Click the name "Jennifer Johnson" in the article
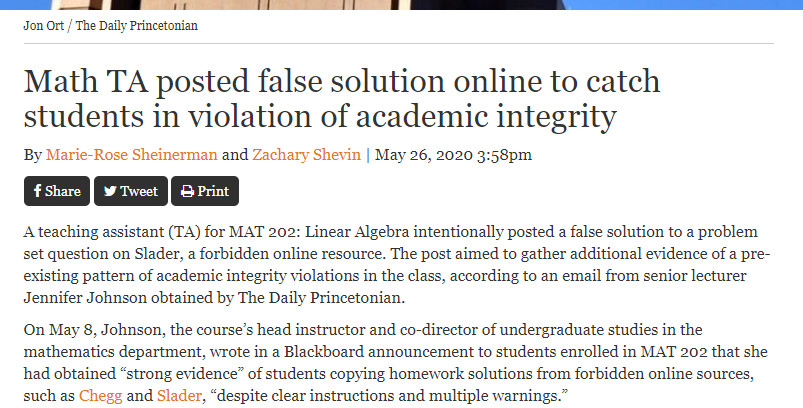The height and width of the screenshot is (408, 803). tap(82, 298)
